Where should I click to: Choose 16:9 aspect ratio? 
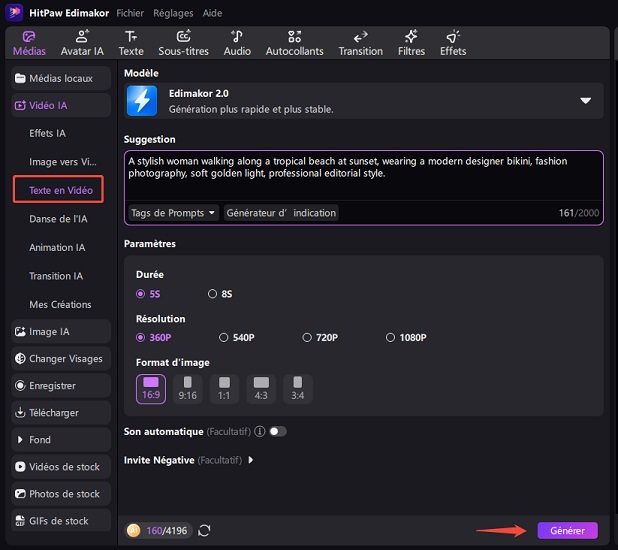click(x=151, y=389)
